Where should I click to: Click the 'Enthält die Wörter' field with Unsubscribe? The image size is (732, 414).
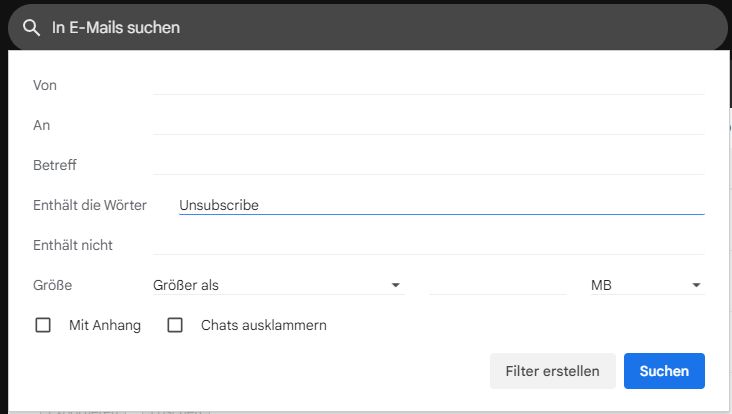click(x=441, y=205)
